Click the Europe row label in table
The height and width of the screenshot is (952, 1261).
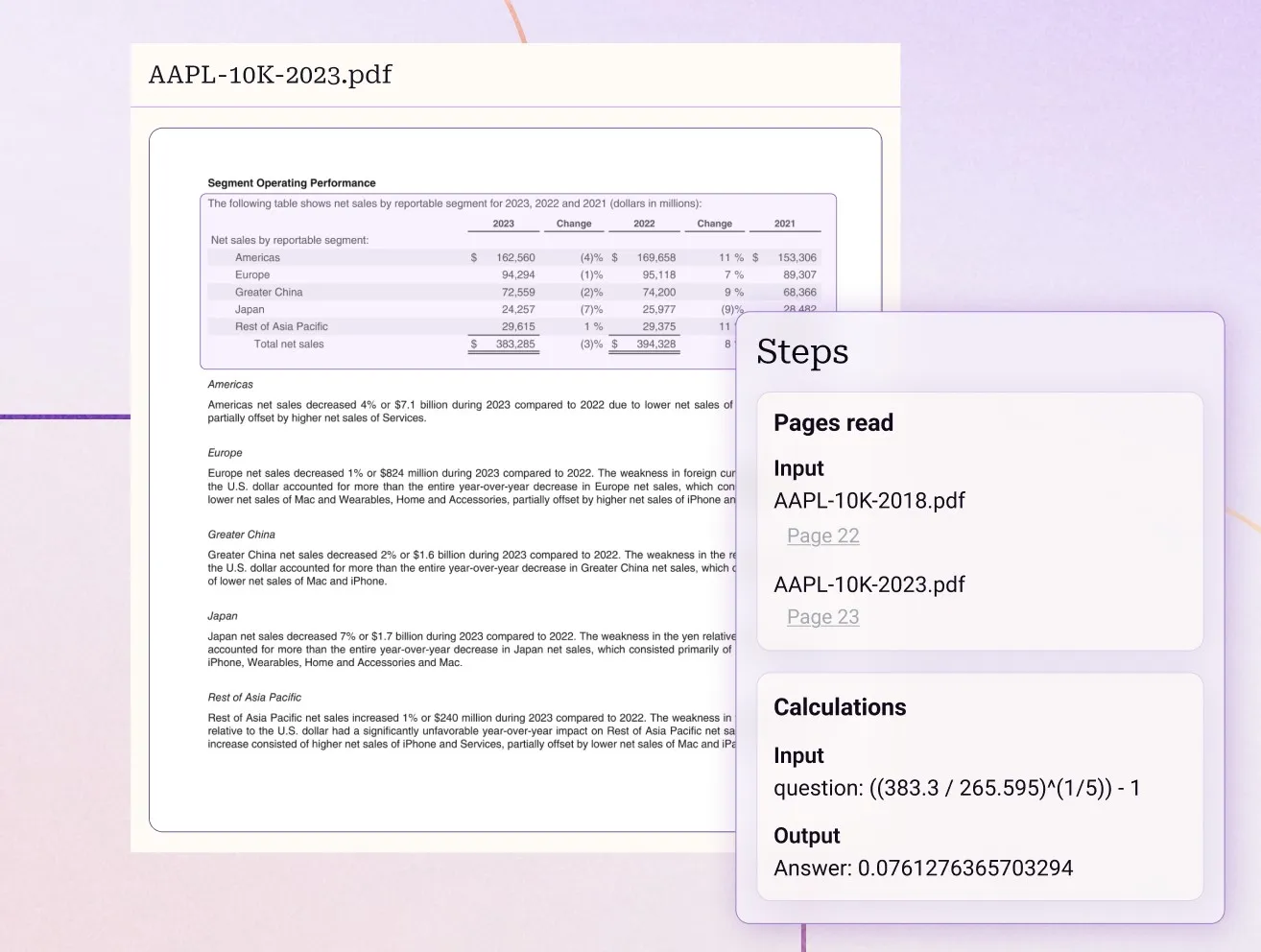[252, 275]
